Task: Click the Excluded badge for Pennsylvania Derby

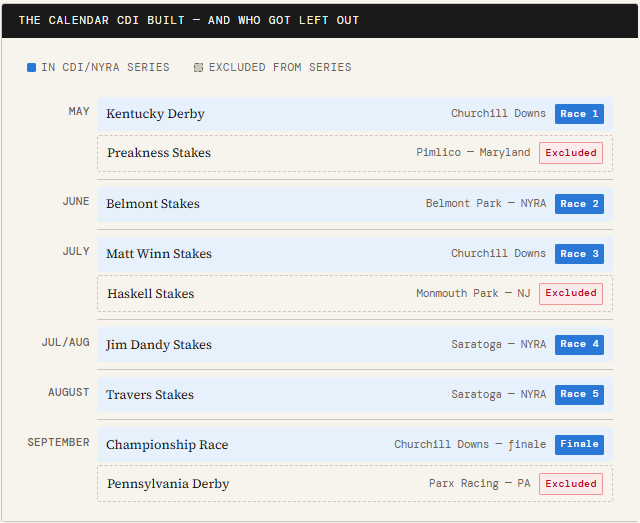Action: click(571, 484)
